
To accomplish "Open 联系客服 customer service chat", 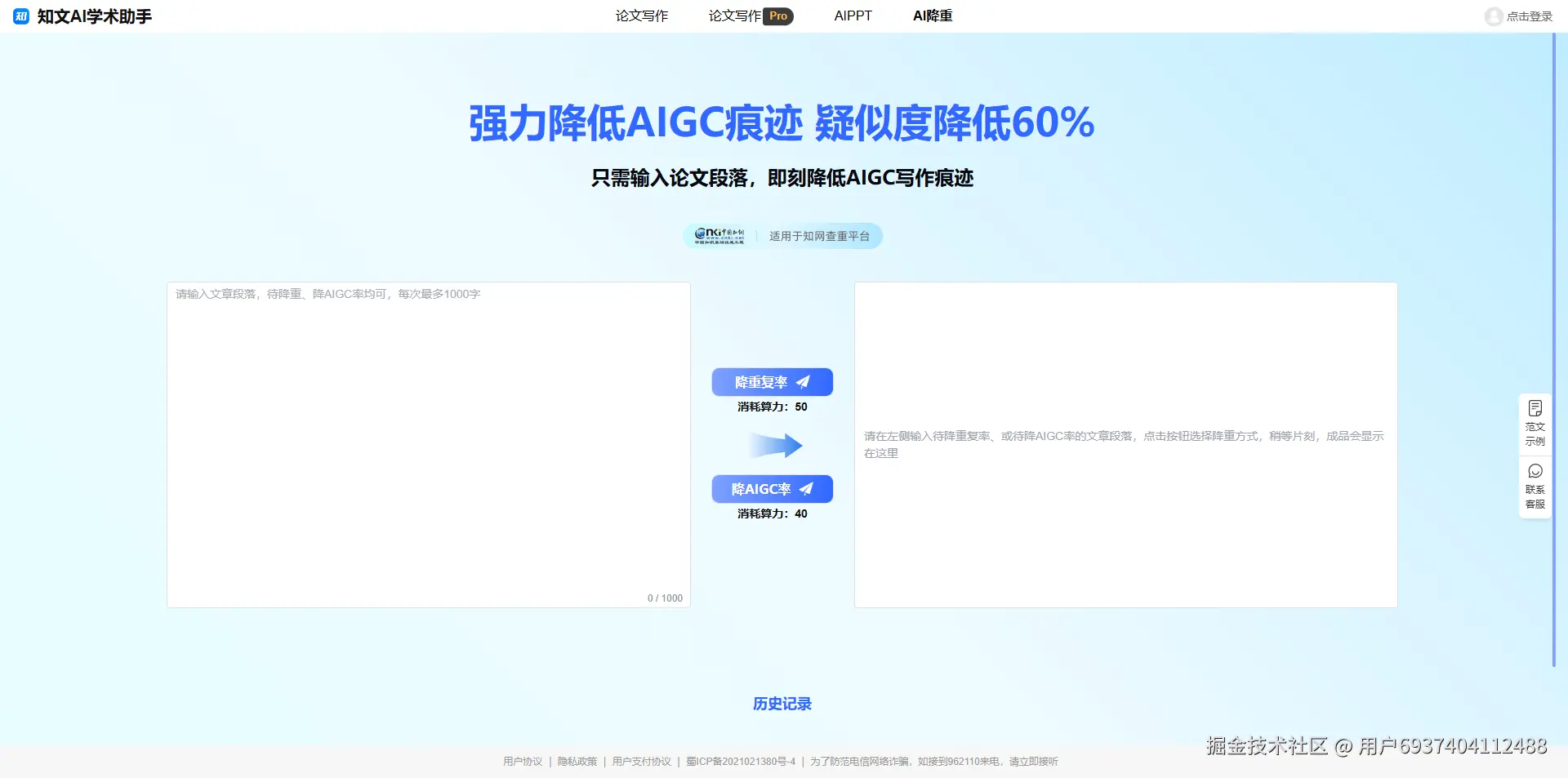I will click(x=1535, y=485).
